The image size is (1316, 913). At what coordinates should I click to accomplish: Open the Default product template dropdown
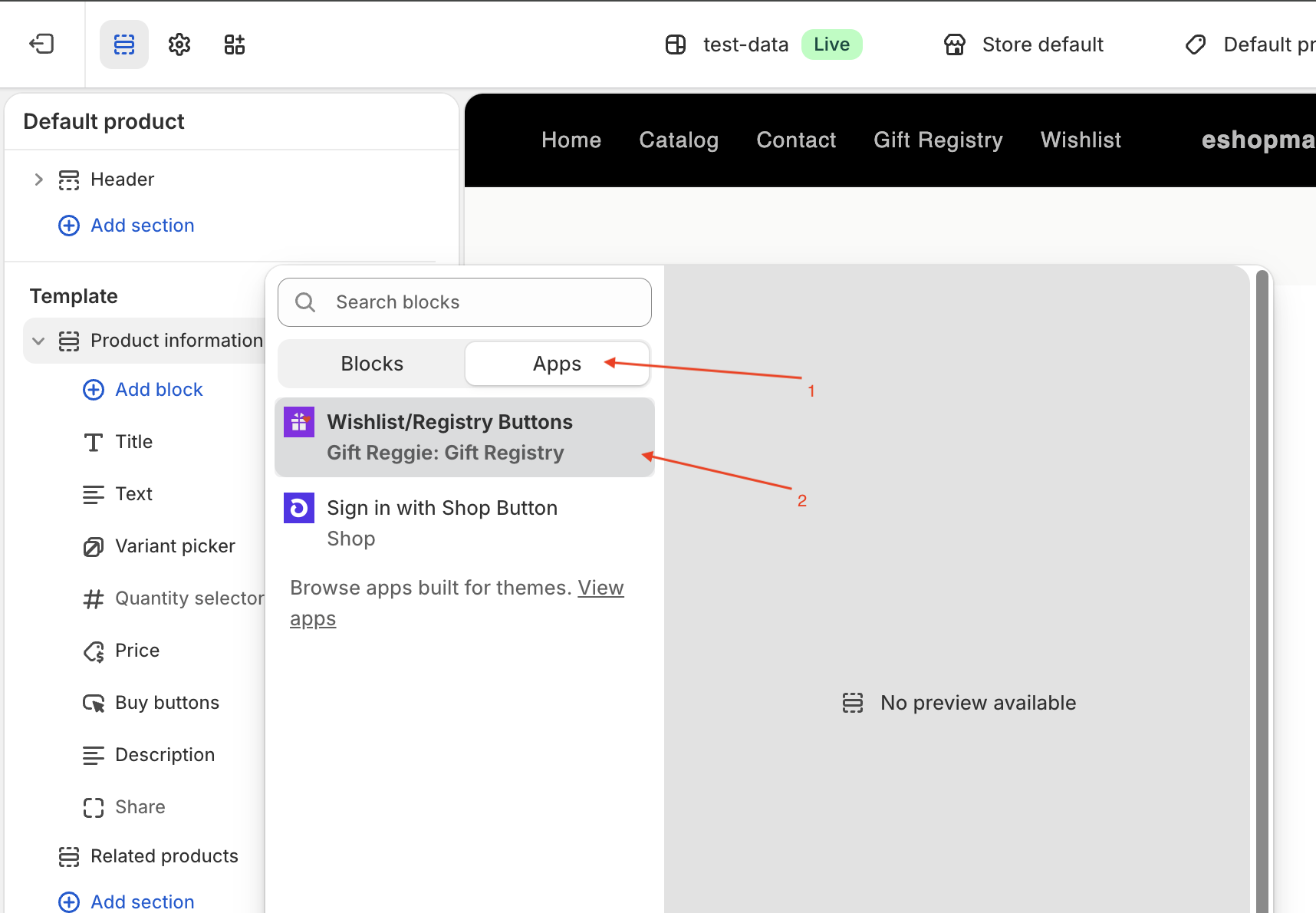pos(1250,44)
